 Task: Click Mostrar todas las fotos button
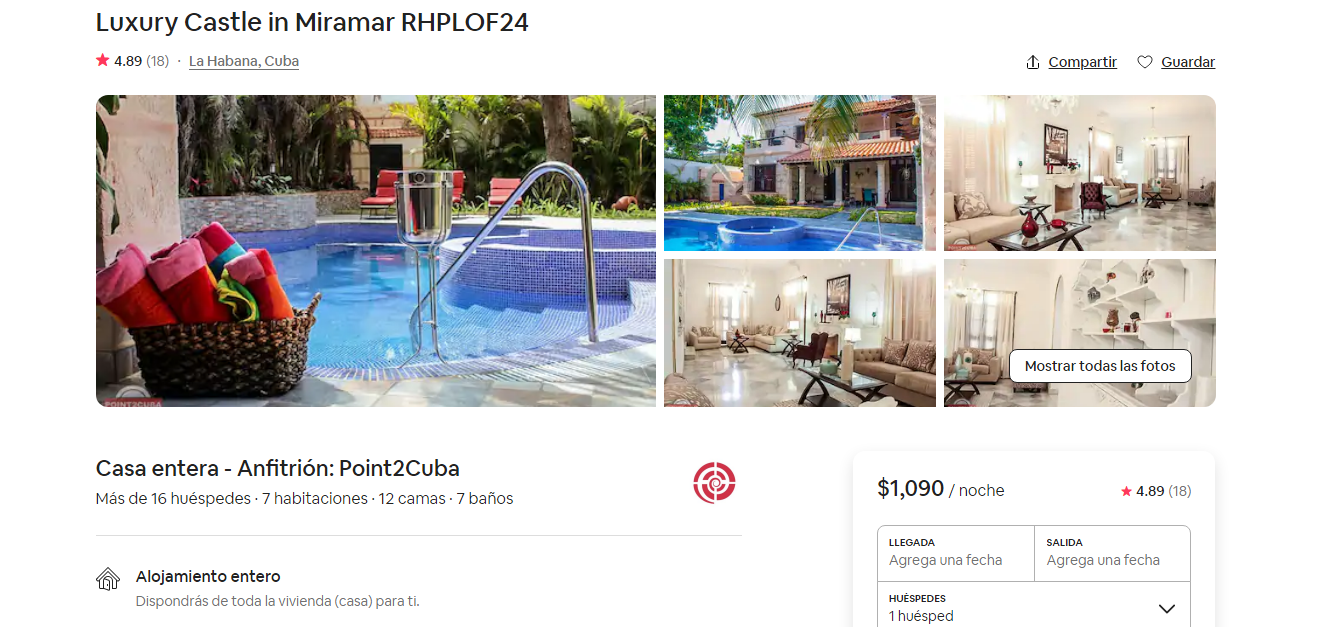[x=1100, y=366]
